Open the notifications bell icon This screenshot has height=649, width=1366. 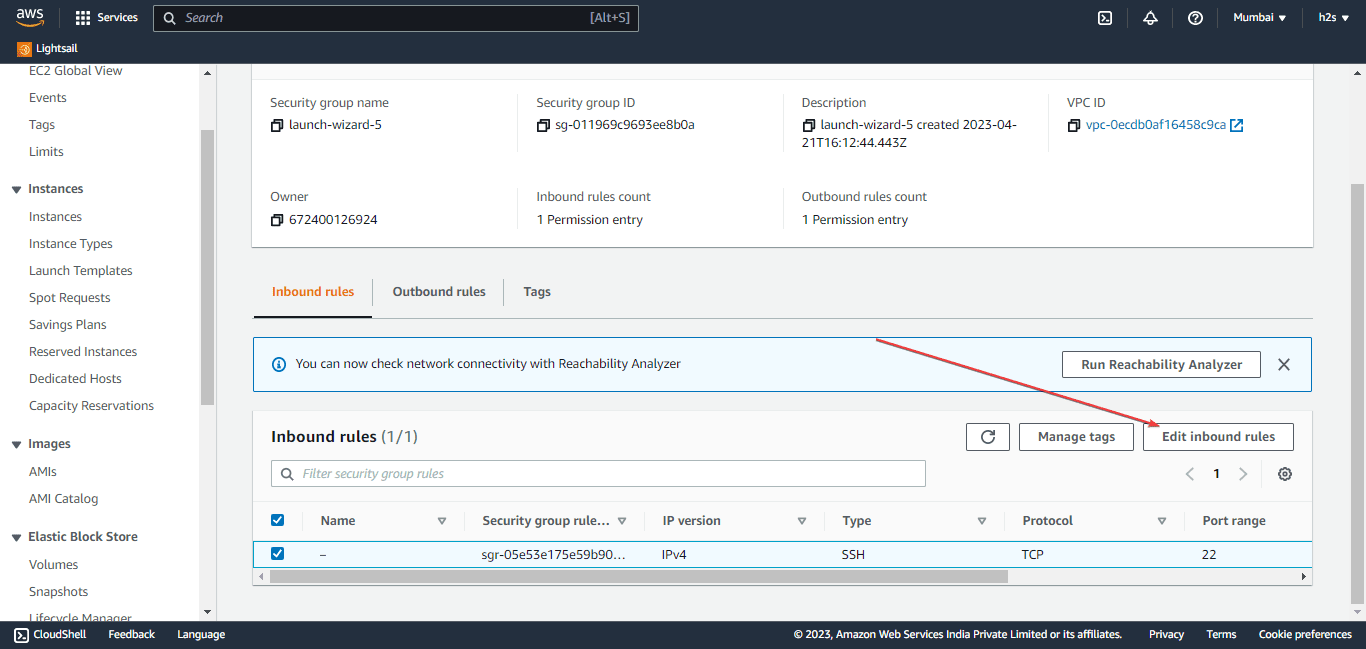tap(1150, 18)
